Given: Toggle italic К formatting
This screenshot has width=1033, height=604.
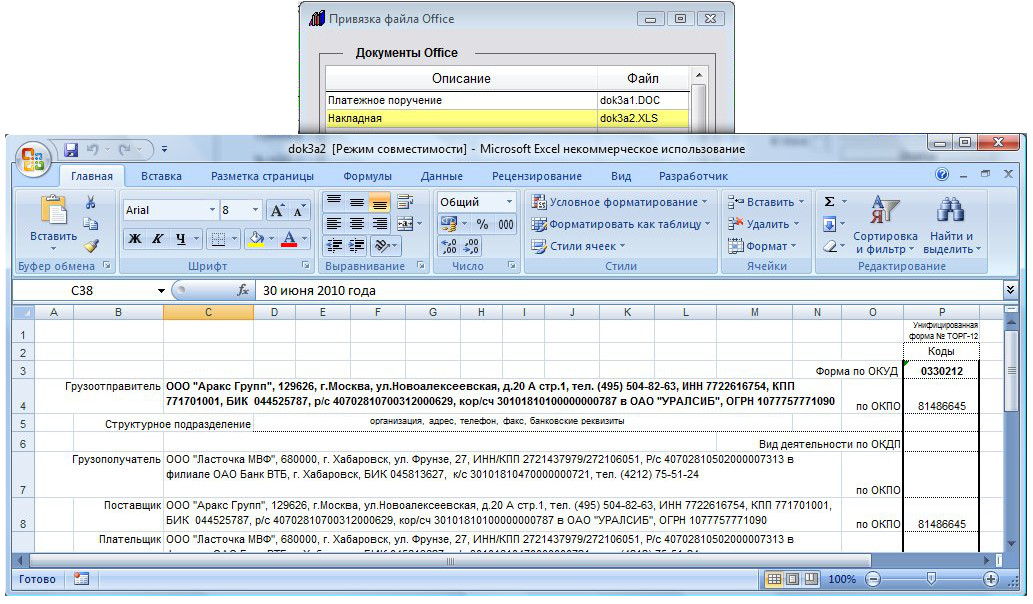Looking at the screenshot, I should click(157, 238).
